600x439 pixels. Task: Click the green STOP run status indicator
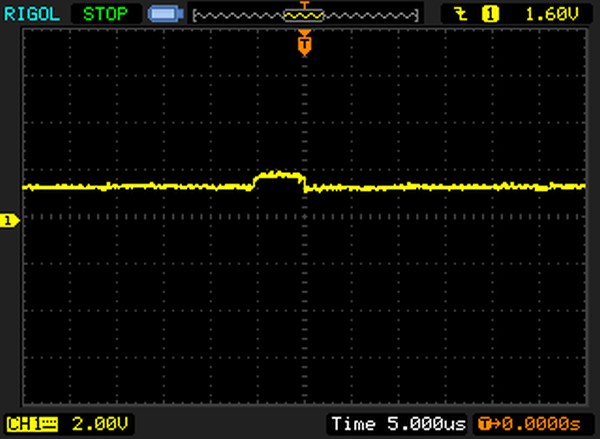tap(107, 14)
